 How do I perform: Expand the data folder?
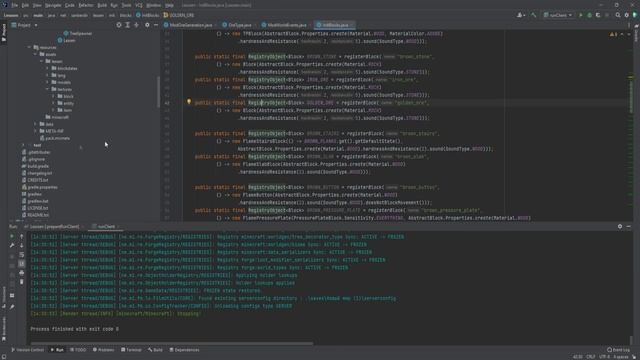tap(36, 124)
